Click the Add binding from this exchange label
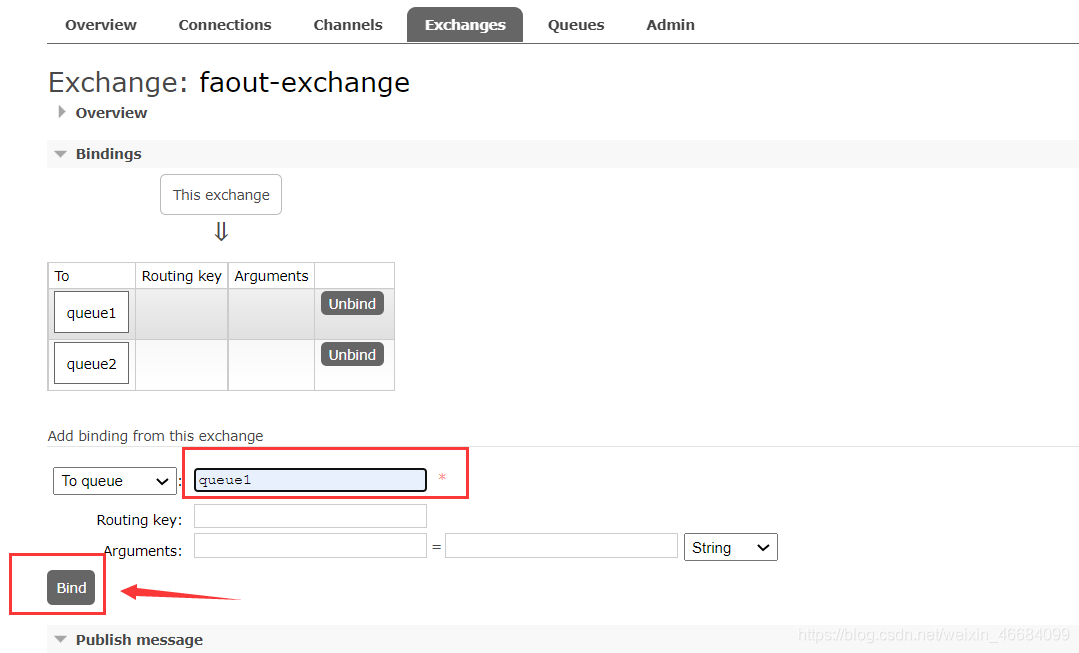This screenshot has height=653, width=1079. [156, 436]
